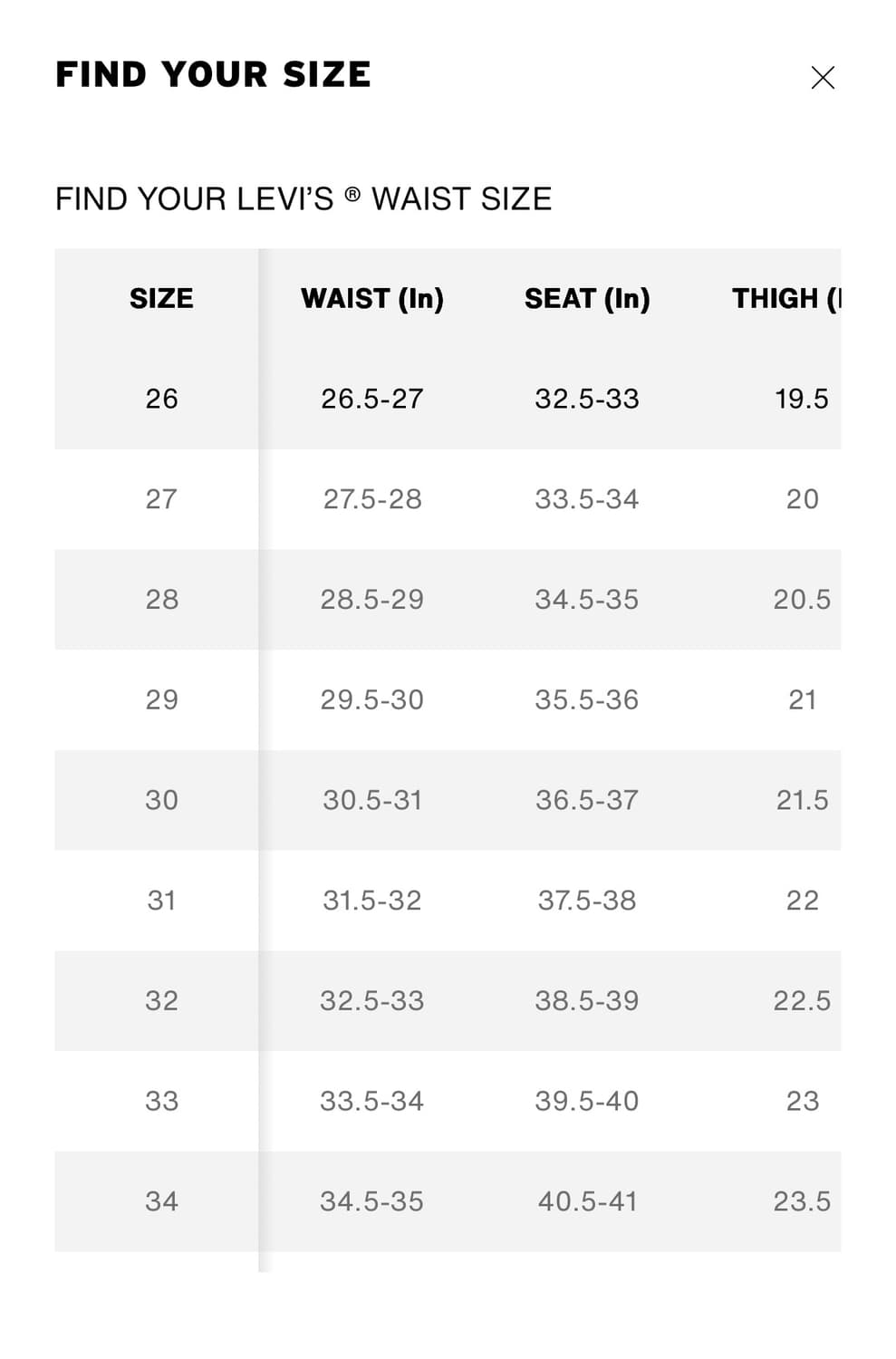896x1359 pixels.
Task: Select size 33 in the size column
Action: [x=161, y=1101]
